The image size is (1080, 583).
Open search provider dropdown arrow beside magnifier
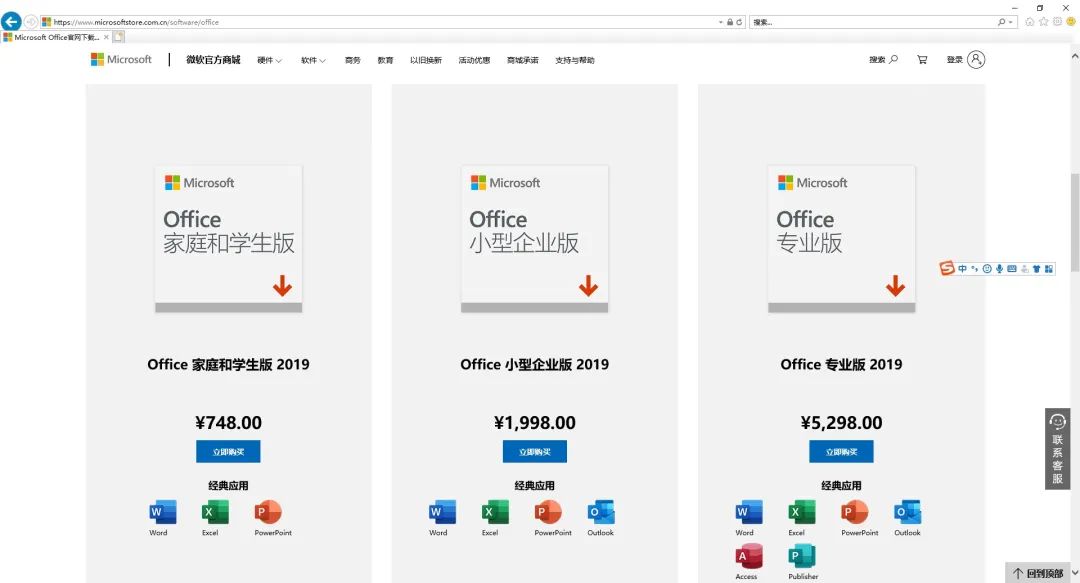point(1010,22)
